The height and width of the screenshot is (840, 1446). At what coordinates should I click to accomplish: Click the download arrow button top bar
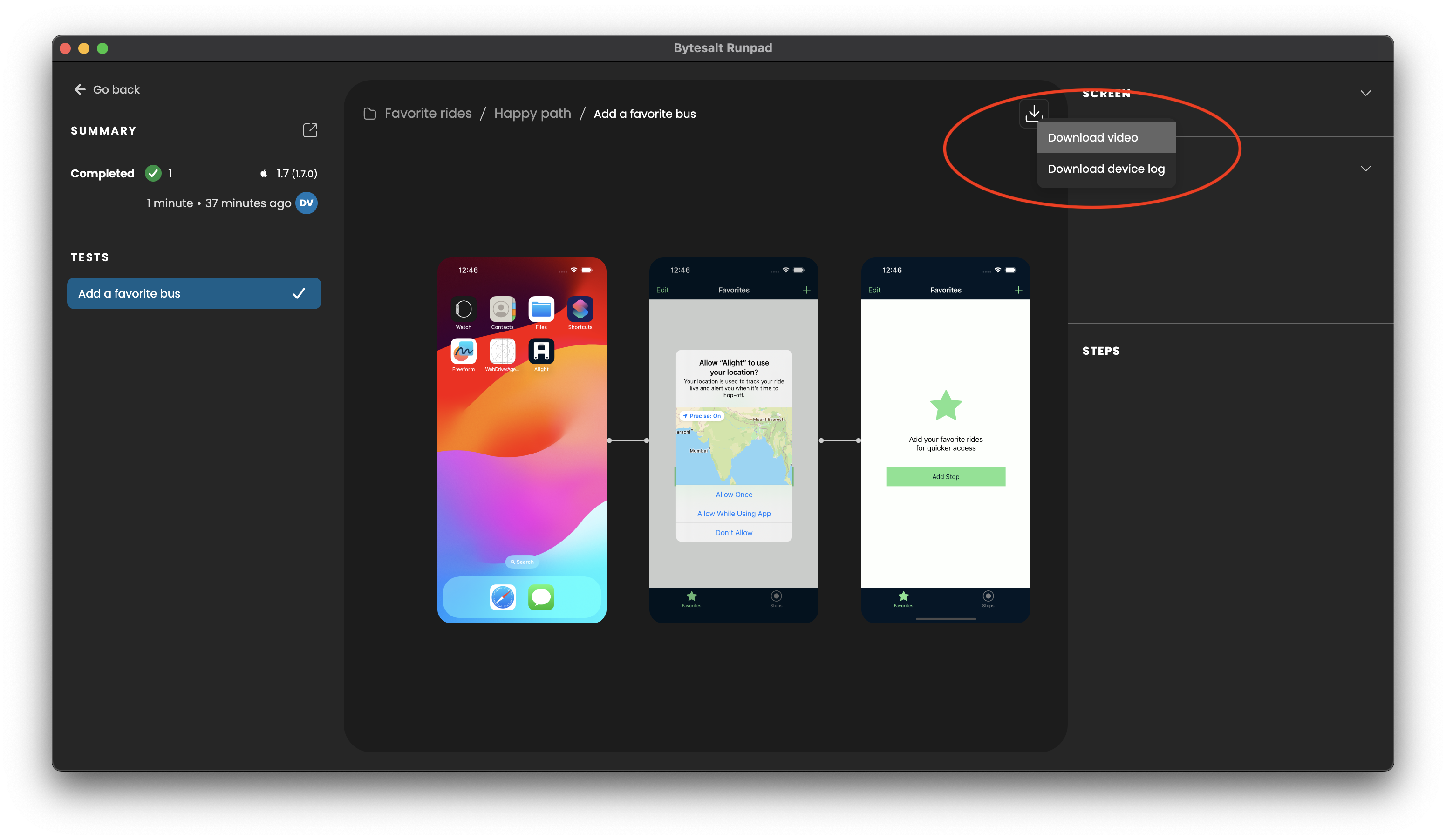tap(1034, 113)
